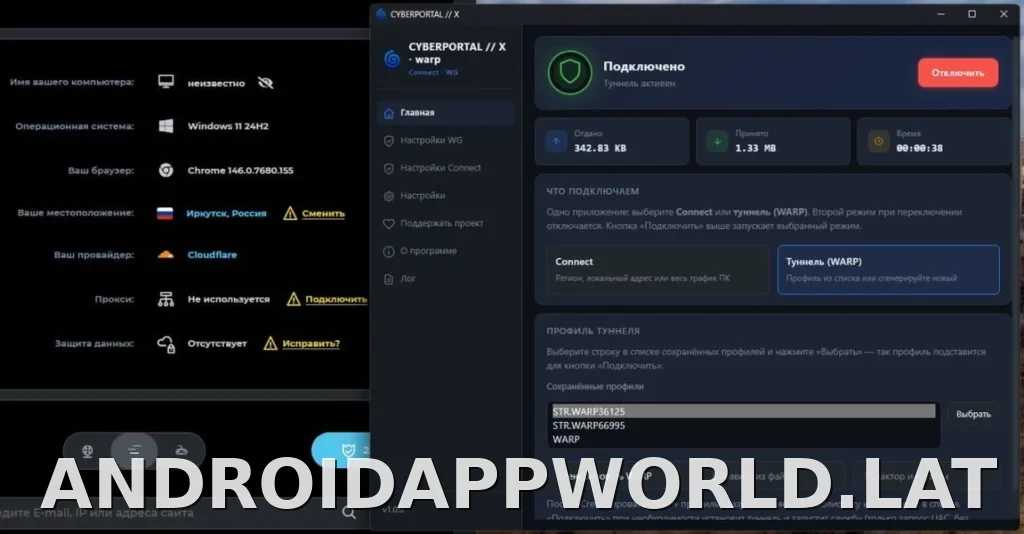1024x534 pixels.
Task: Open Настройки Connect sidebar item
Action: click(x=446, y=168)
